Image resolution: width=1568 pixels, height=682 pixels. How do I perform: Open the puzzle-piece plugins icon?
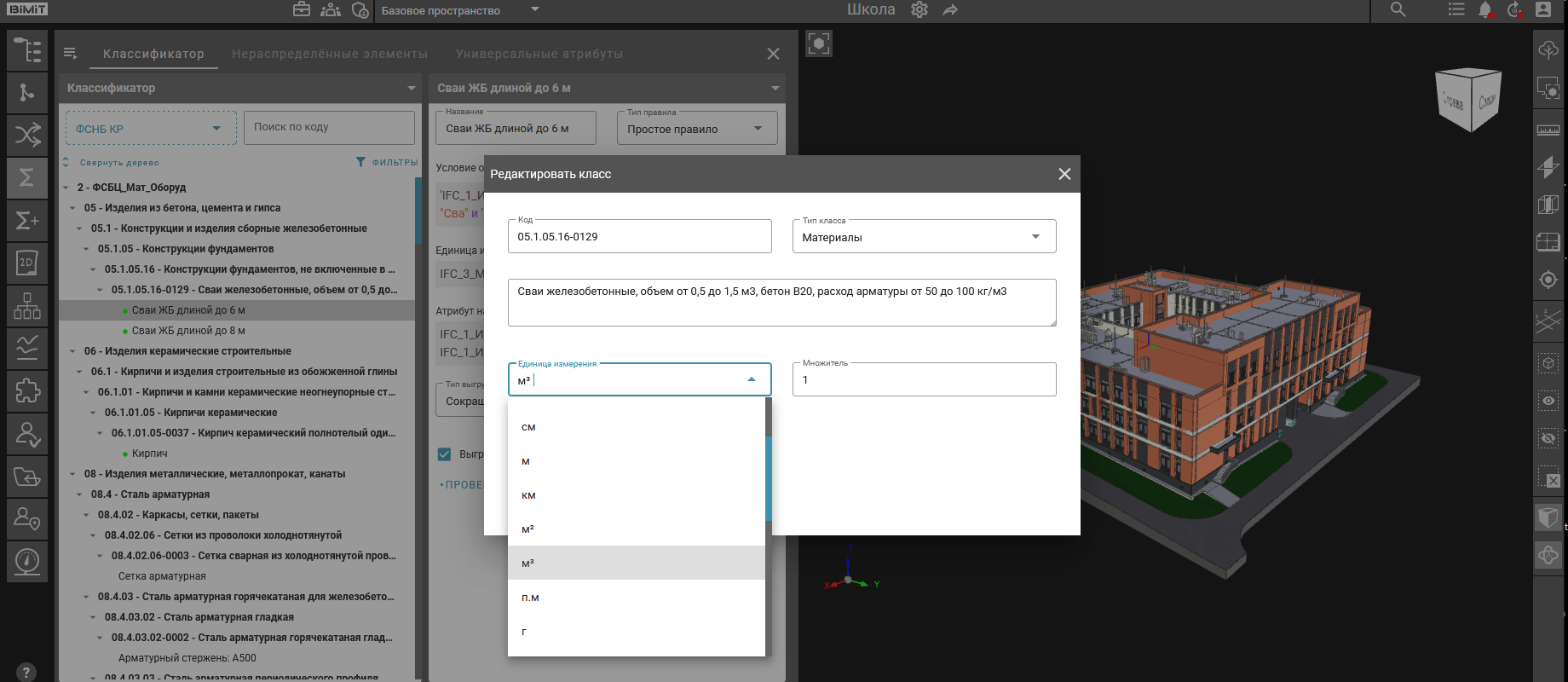pos(27,390)
